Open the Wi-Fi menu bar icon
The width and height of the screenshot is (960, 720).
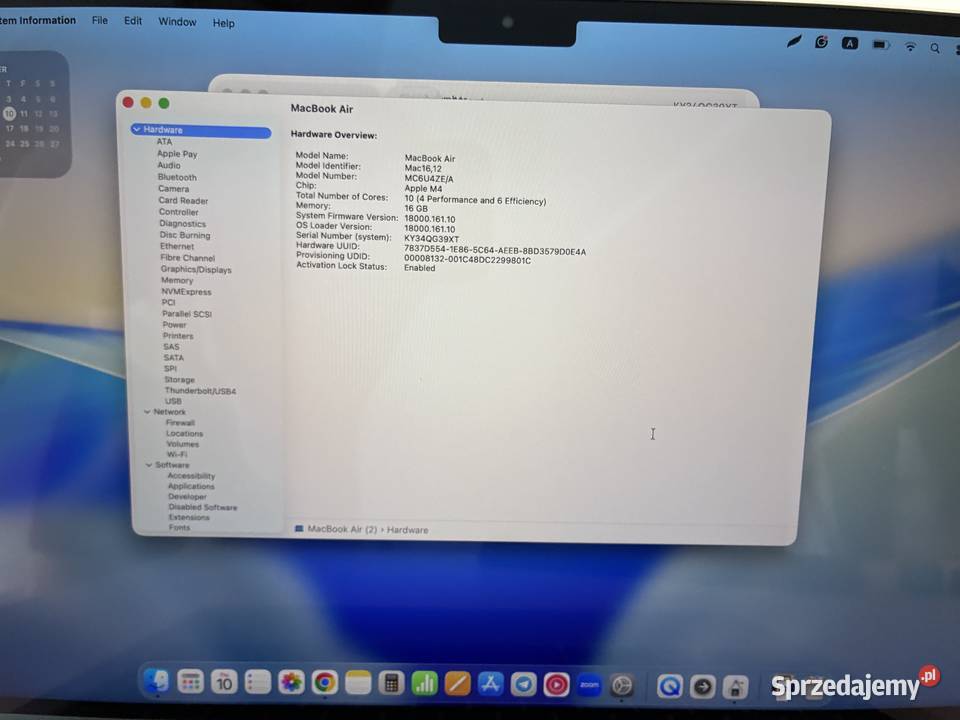[910, 47]
